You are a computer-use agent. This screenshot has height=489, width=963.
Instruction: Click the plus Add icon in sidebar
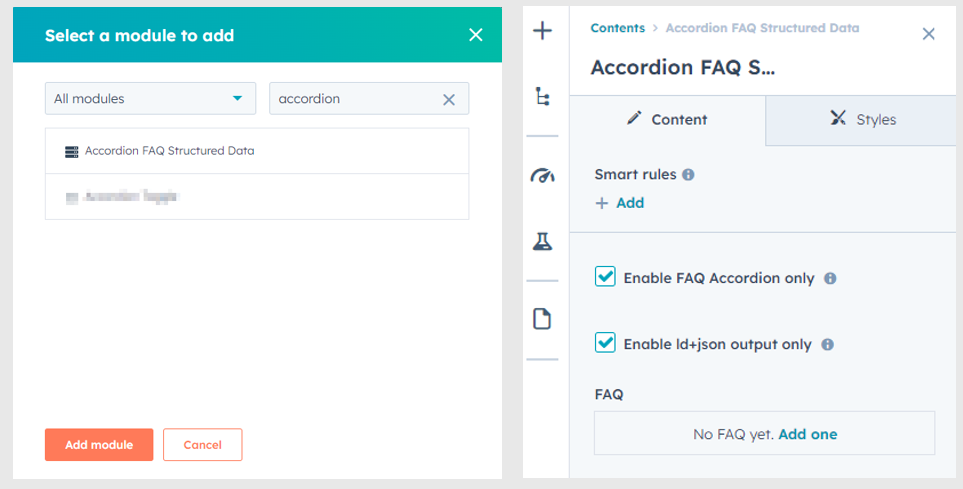(542, 30)
